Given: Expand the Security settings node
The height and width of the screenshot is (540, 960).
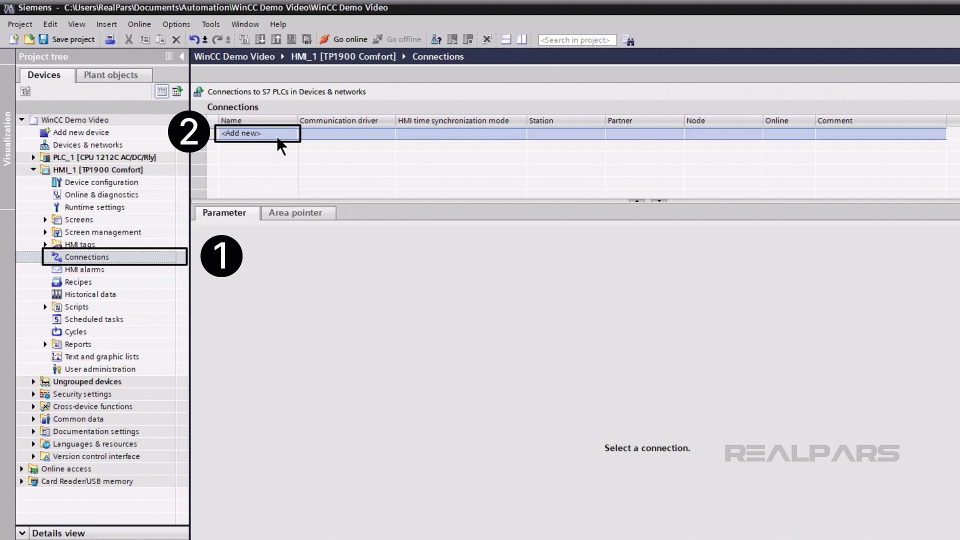Looking at the screenshot, I should [34, 394].
